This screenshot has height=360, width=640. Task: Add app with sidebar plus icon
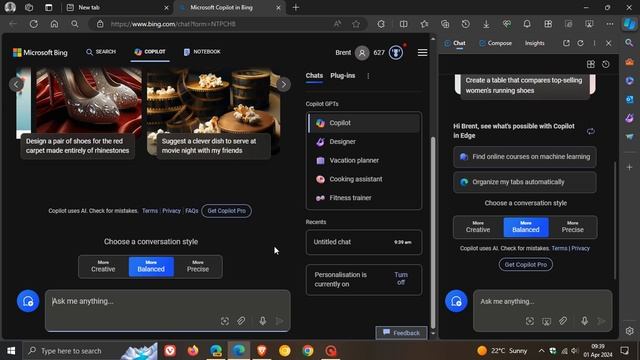(x=629, y=167)
